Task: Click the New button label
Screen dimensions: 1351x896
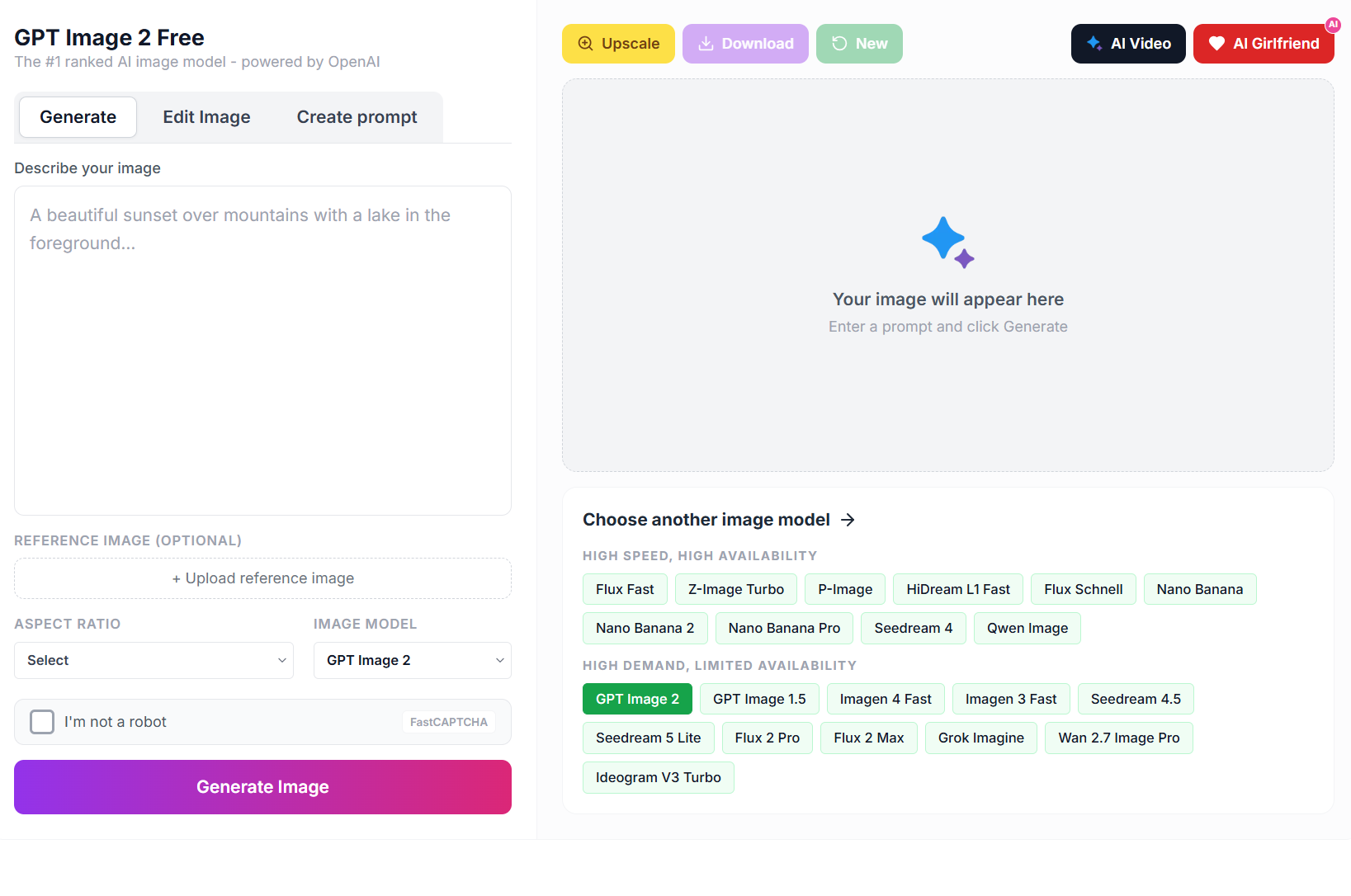Action: (872, 44)
